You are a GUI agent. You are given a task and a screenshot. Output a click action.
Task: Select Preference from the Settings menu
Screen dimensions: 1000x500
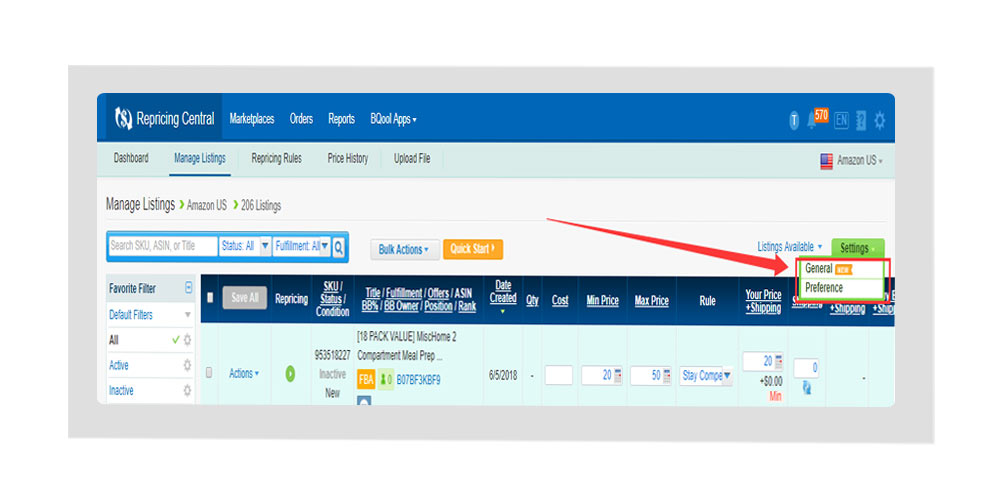pyautogui.click(x=824, y=288)
